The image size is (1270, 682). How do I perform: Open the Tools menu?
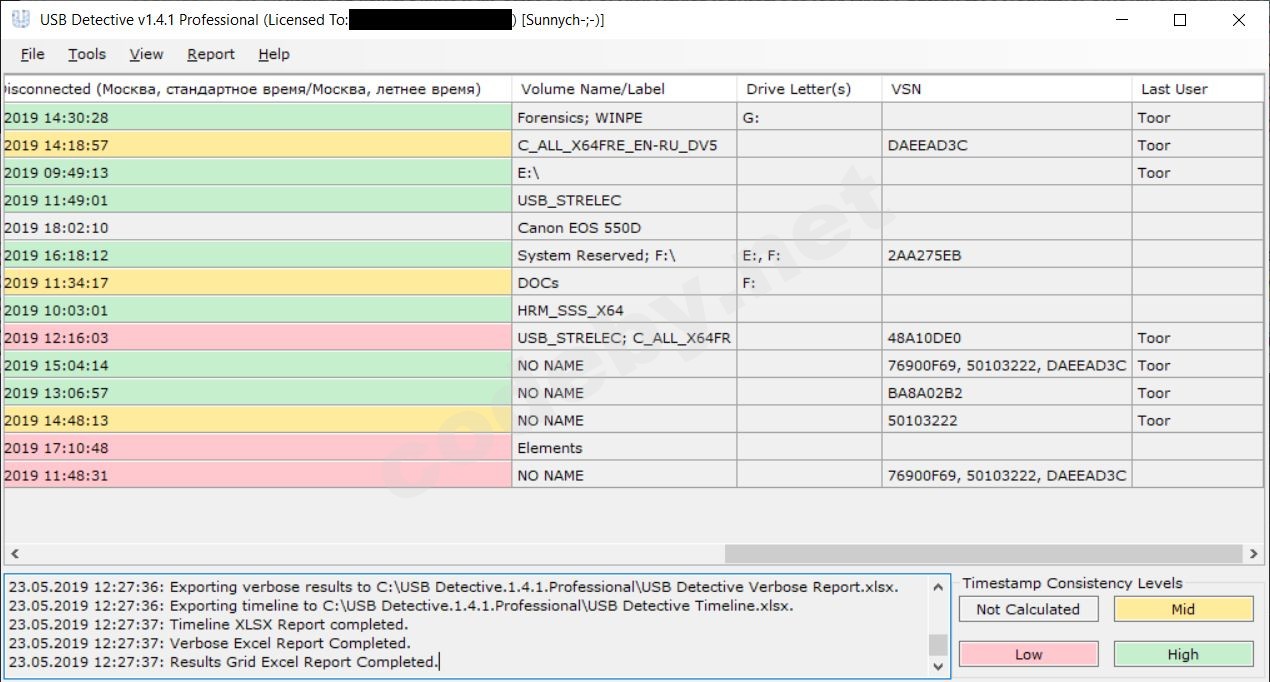[x=87, y=54]
